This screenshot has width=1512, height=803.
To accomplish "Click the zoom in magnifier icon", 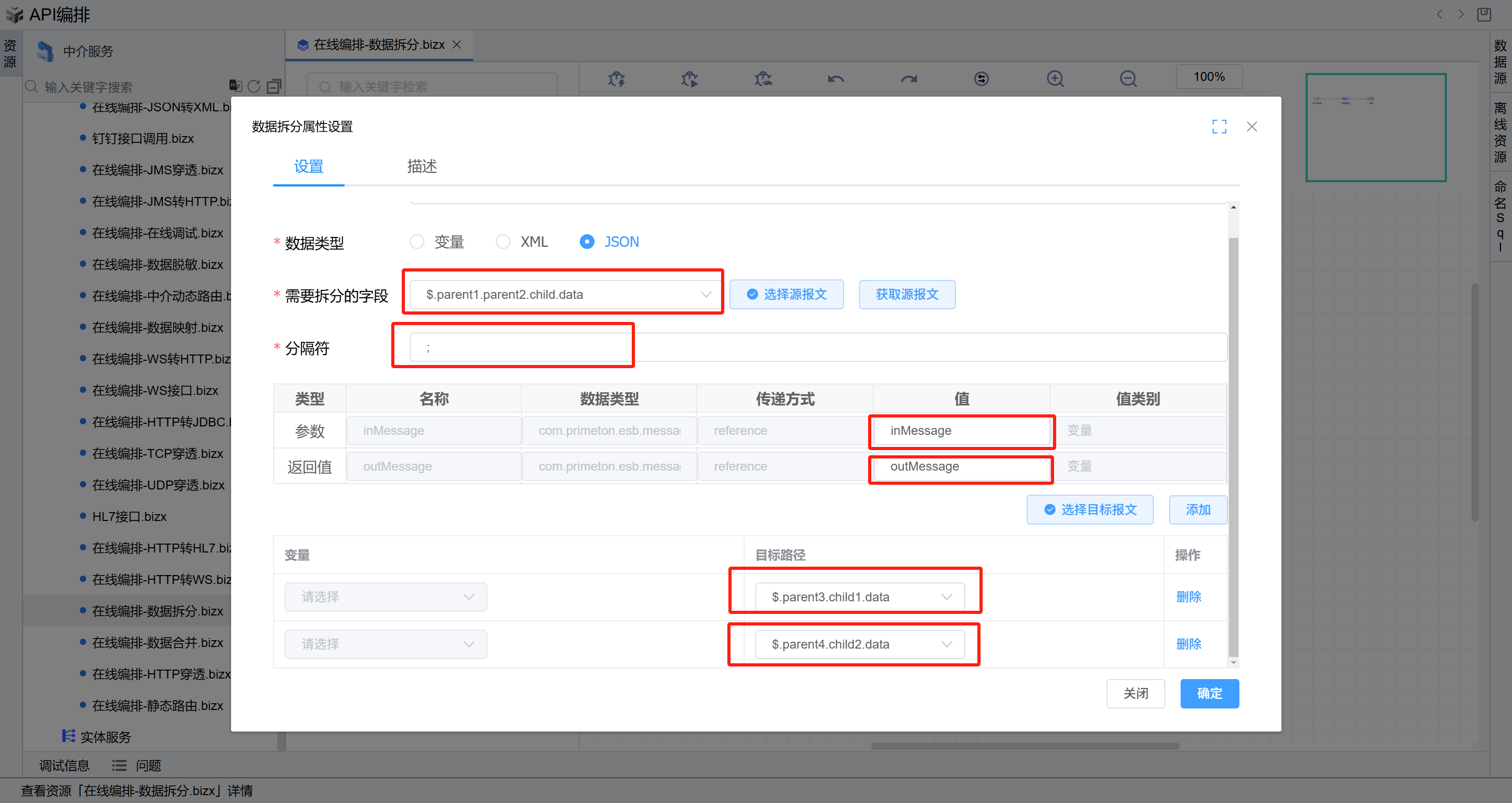I will [x=1055, y=79].
